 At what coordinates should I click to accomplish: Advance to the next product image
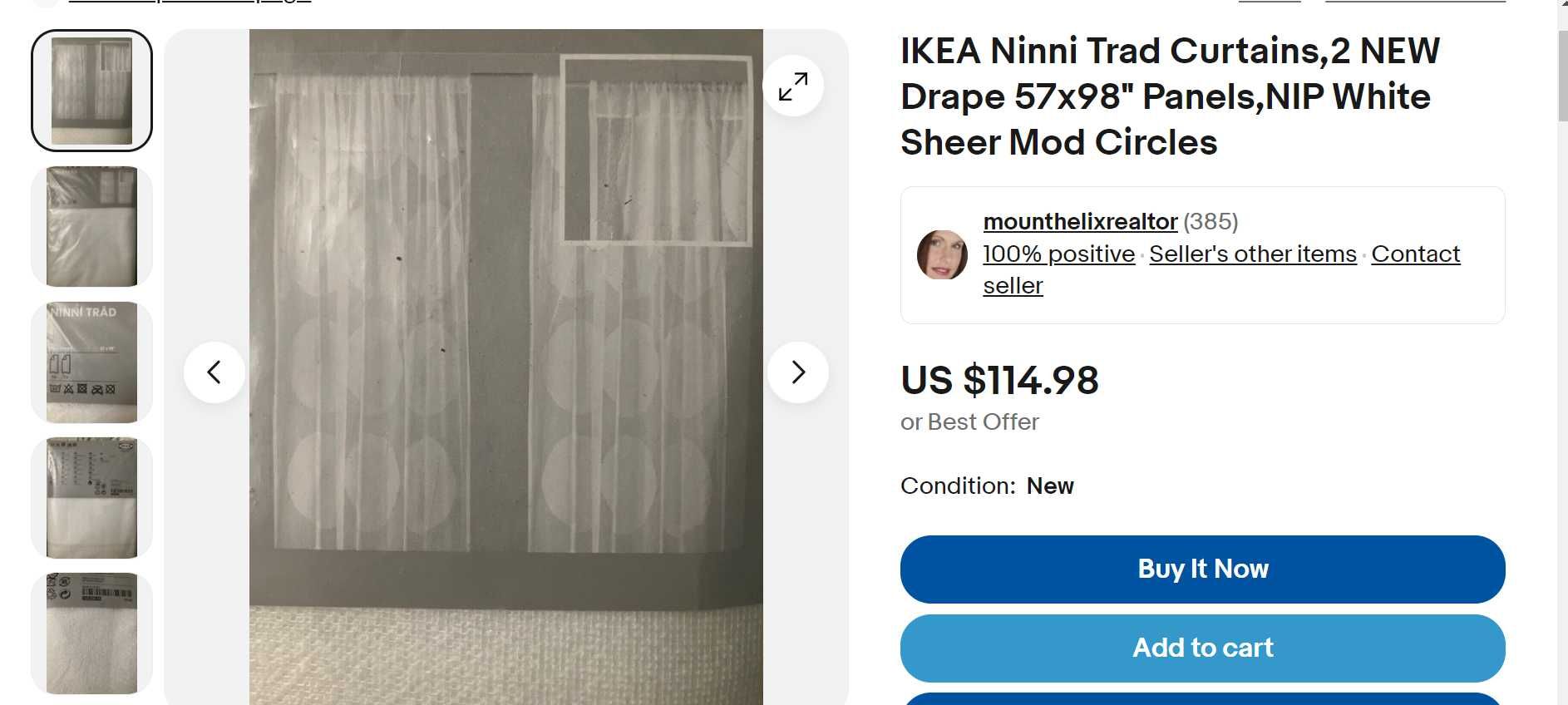(798, 372)
